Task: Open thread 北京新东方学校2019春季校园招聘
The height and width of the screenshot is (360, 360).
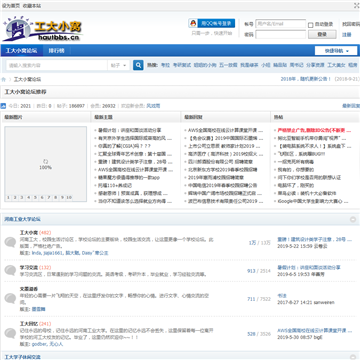Action: point(223,170)
